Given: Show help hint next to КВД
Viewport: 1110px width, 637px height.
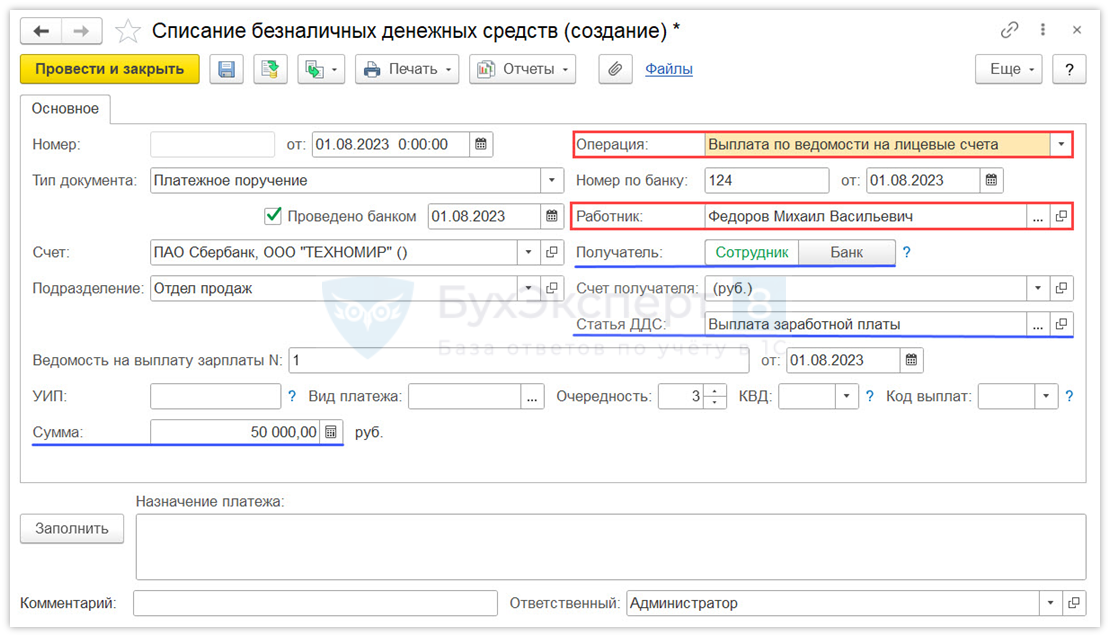Looking at the screenshot, I should [870, 396].
